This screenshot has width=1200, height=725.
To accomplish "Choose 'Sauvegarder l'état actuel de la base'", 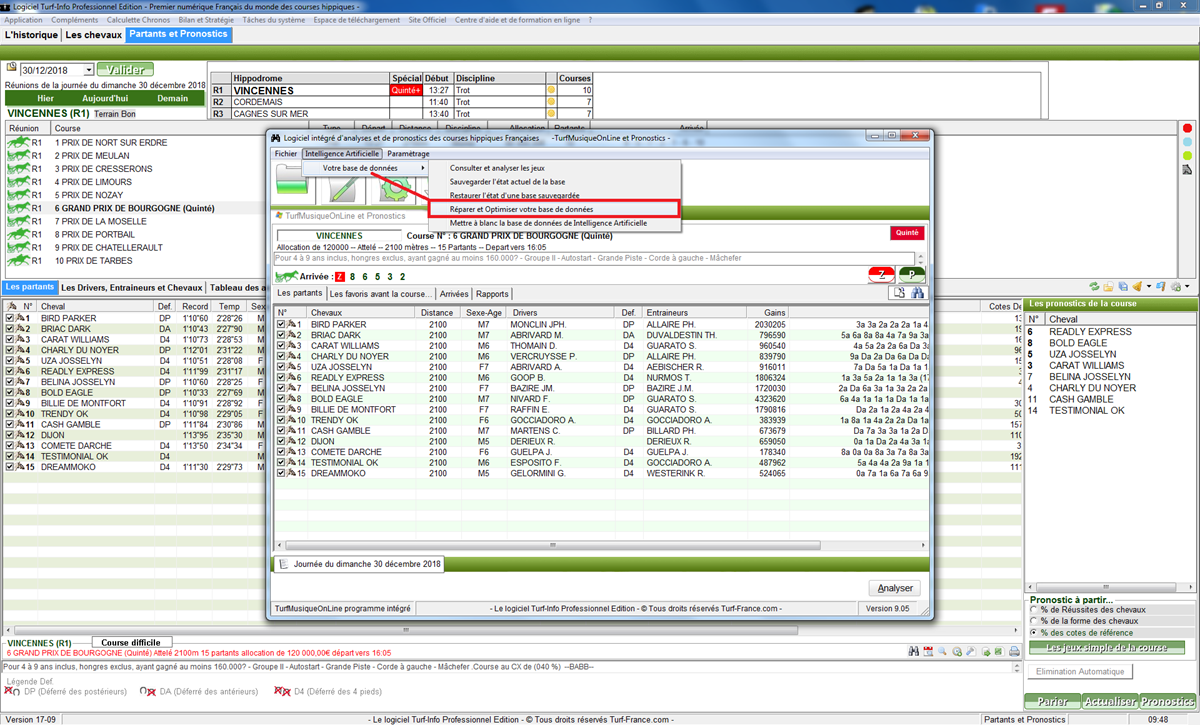I will [509, 182].
